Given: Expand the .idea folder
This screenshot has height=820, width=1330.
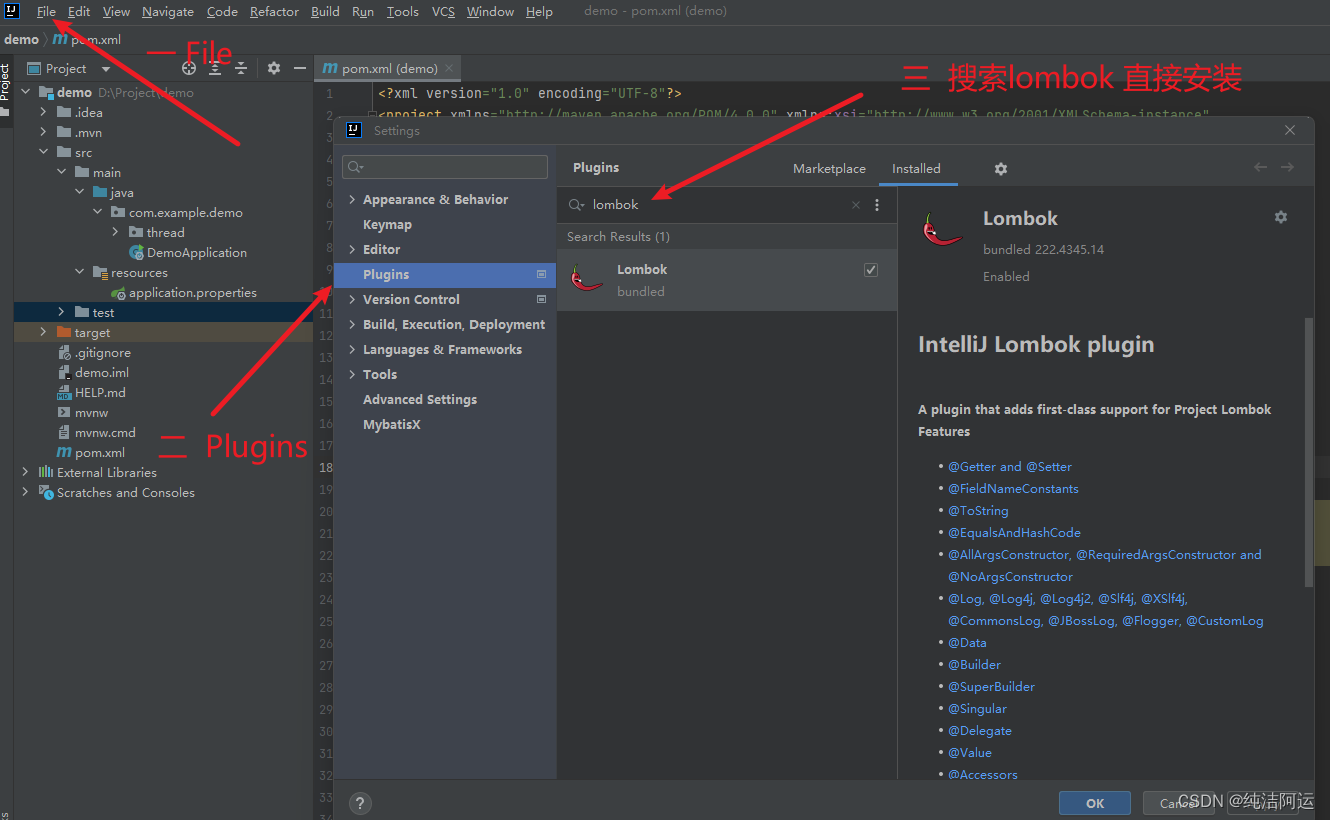Looking at the screenshot, I should (x=43, y=113).
